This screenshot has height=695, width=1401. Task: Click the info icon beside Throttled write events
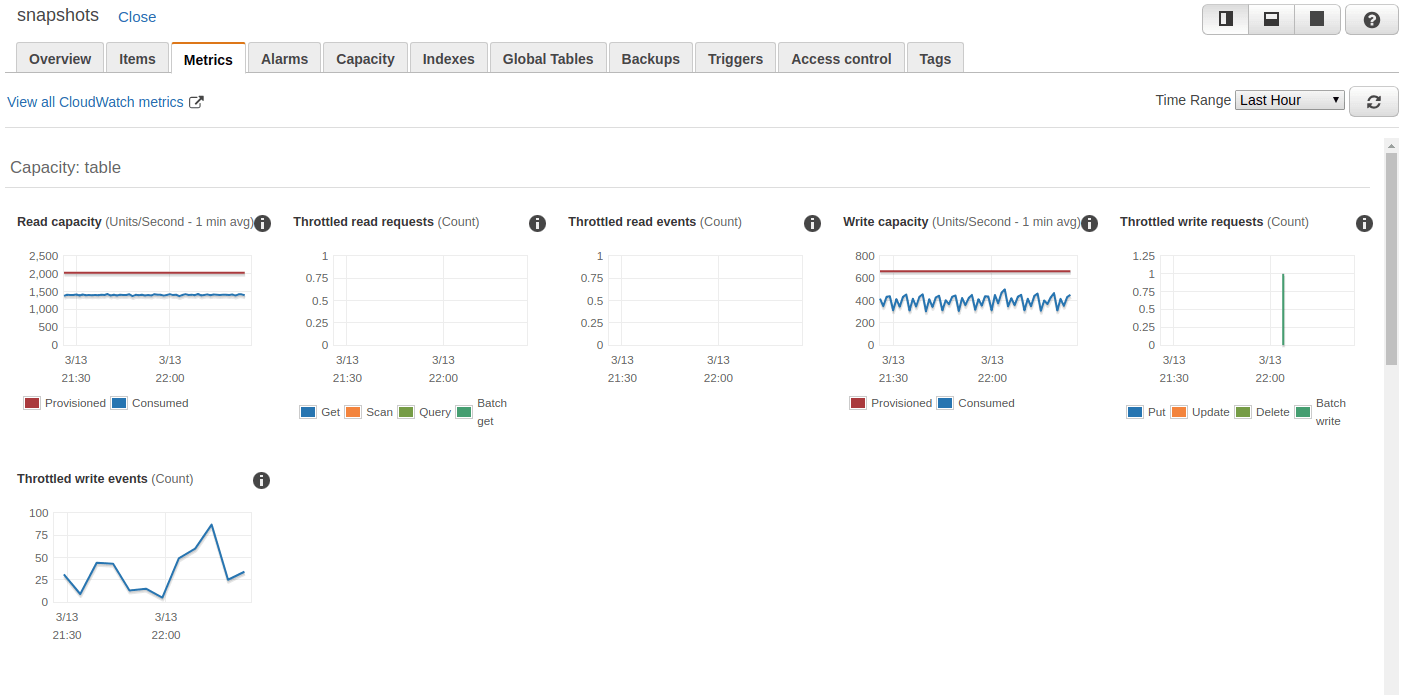[261, 480]
